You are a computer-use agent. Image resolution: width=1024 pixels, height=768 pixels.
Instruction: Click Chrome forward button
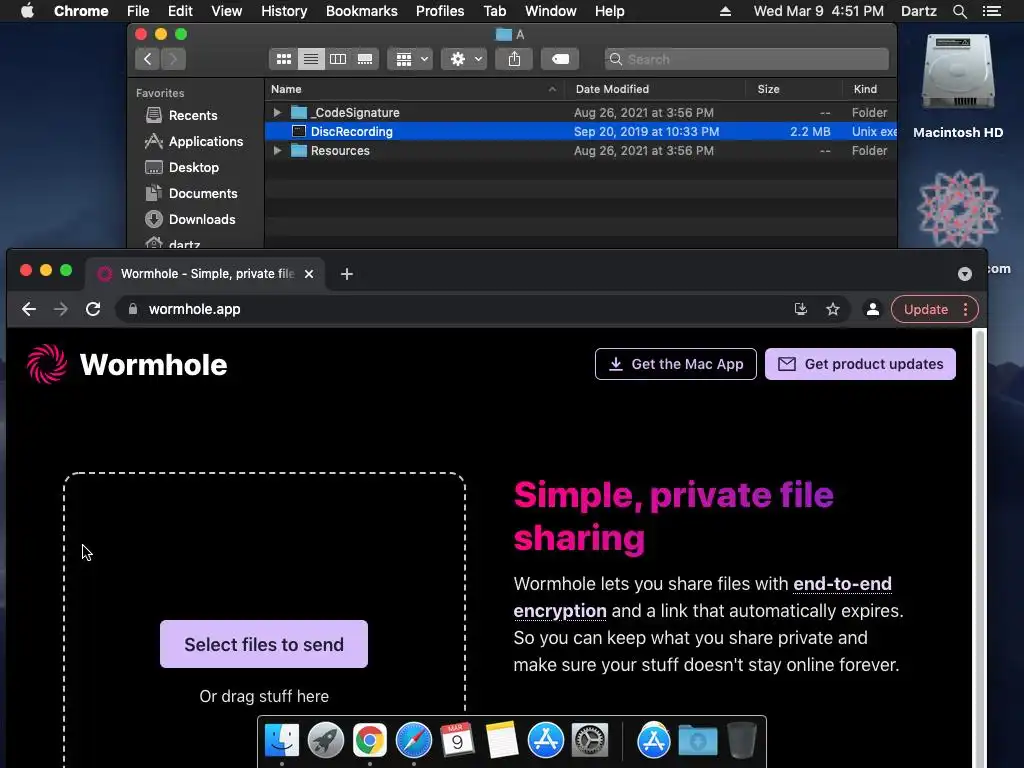[x=61, y=310]
